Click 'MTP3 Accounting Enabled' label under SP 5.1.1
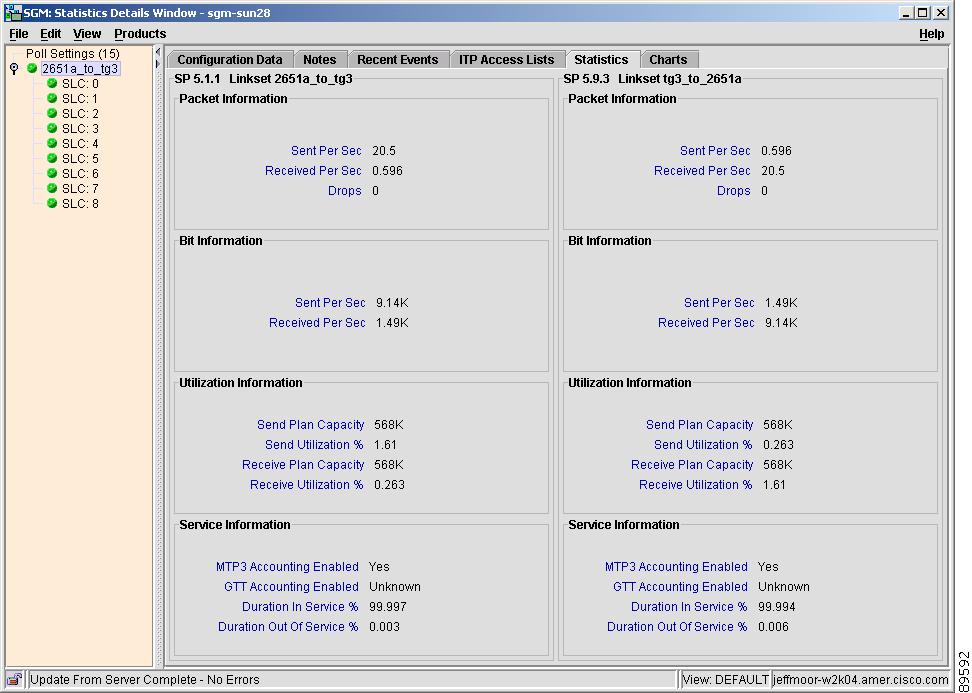 pos(287,567)
